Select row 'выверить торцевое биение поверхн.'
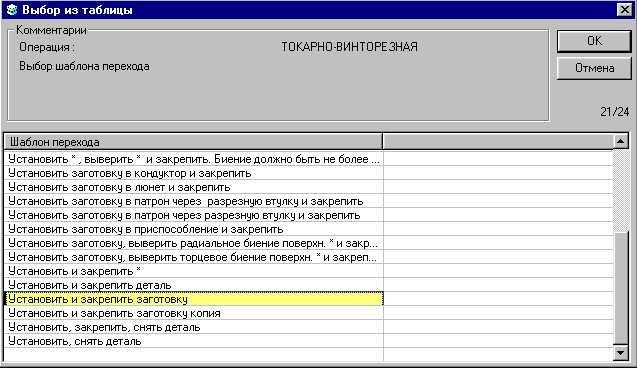Image resolution: width=637 pixels, height=368 pixels. point(193,258)
